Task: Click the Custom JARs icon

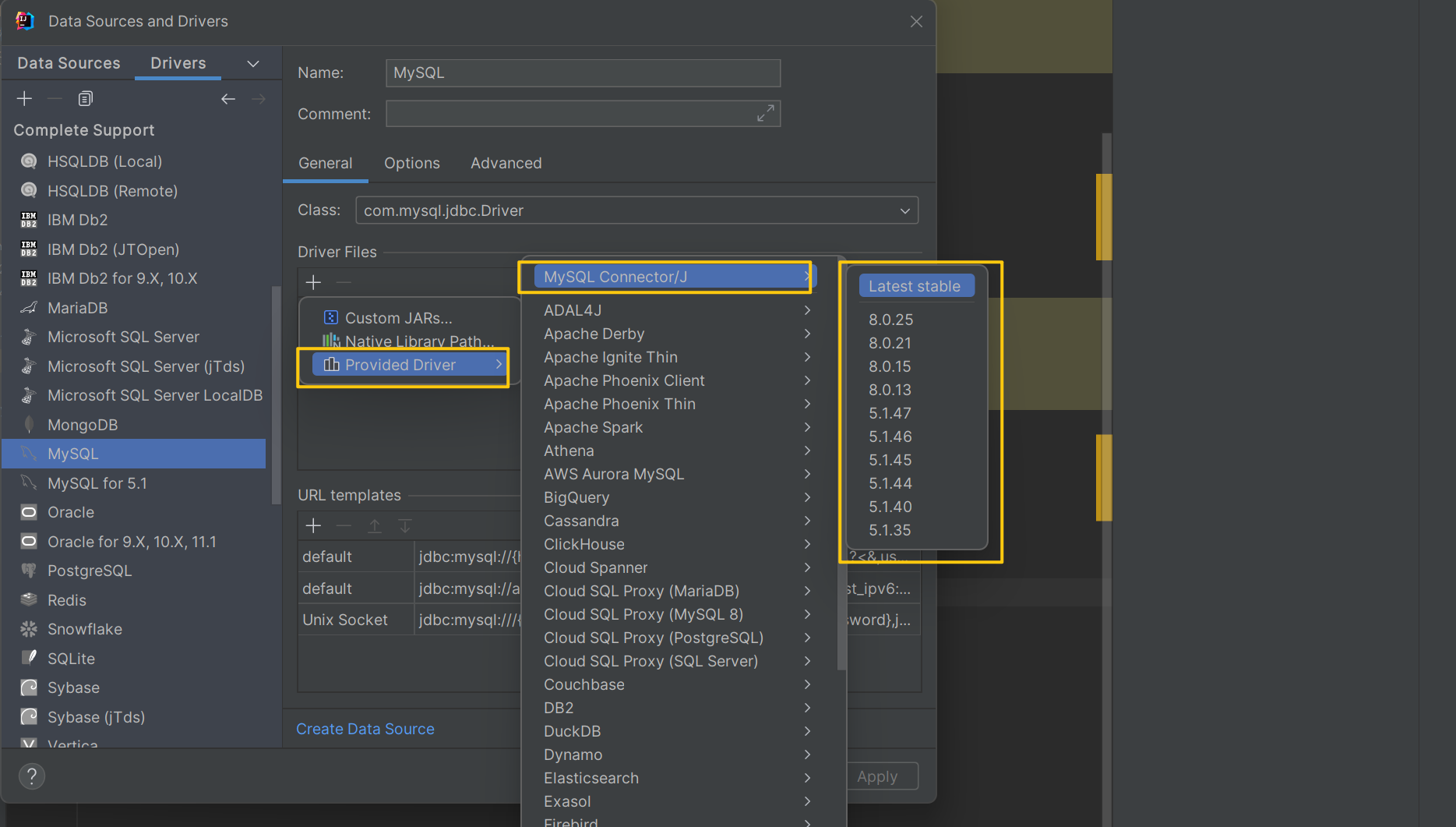Action: [x=330, y=317]
